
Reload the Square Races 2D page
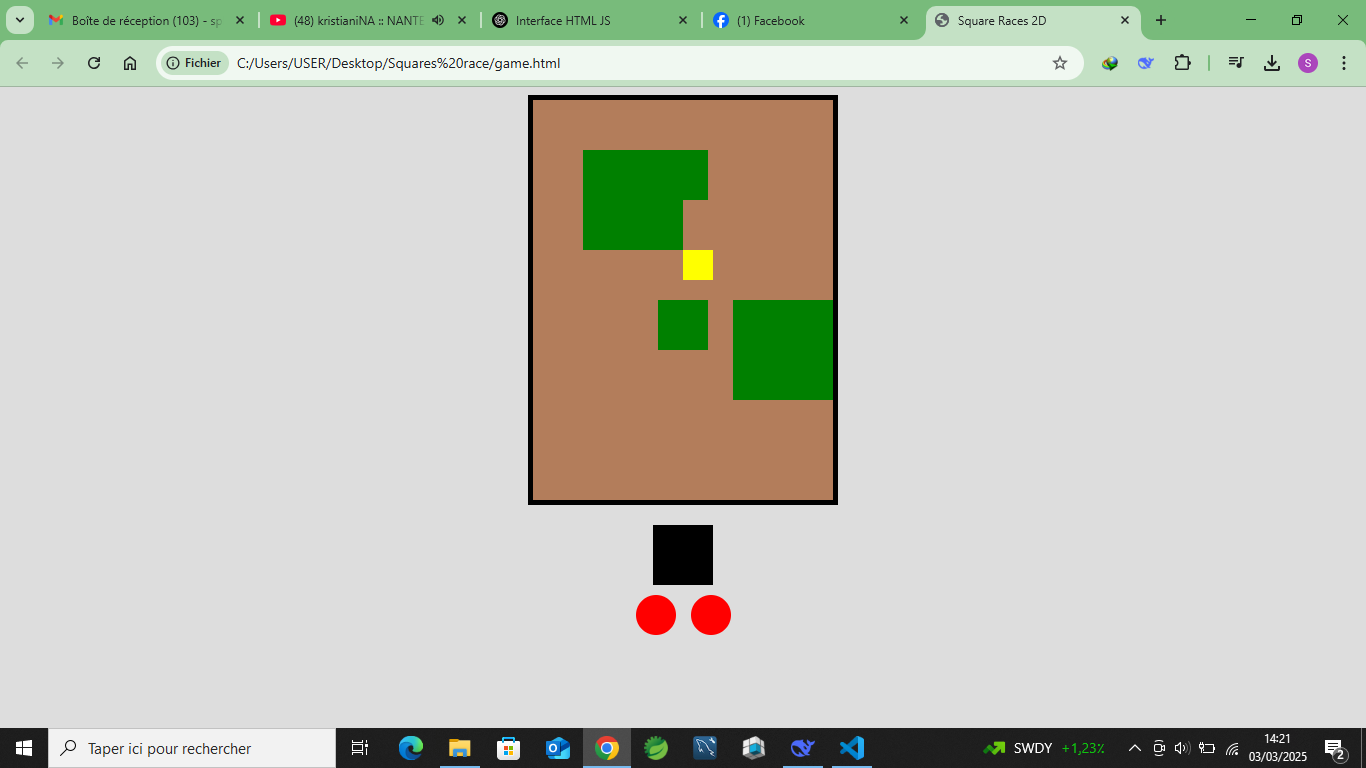(x=94, y=63)
